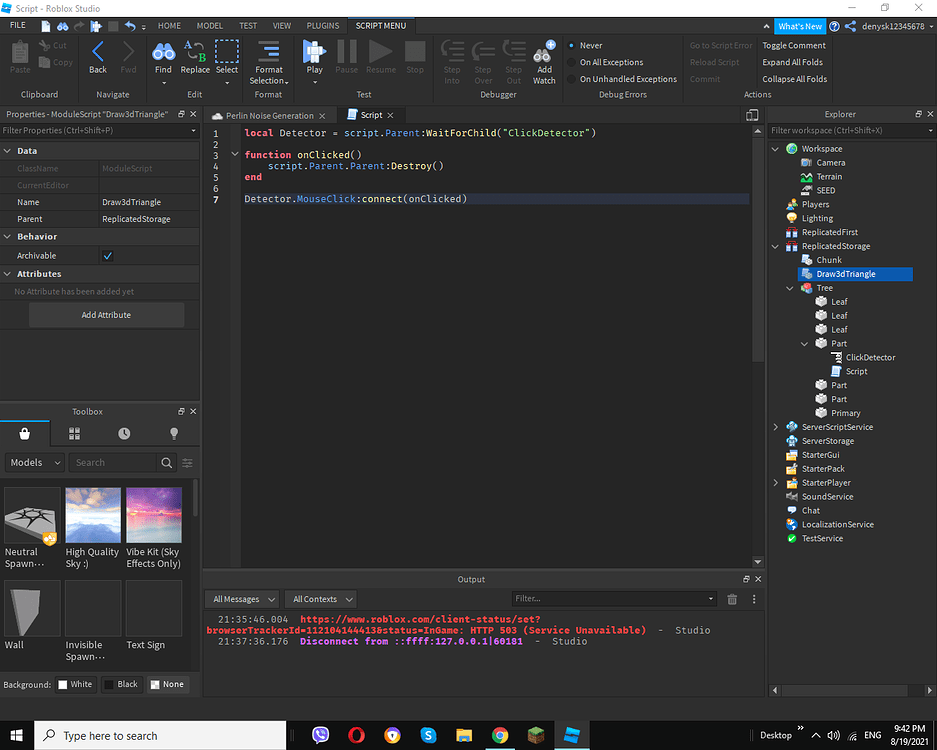Click the delete trash icon in Output
The width and height of the screenshot is (937, 750).
tap(732, 599)
